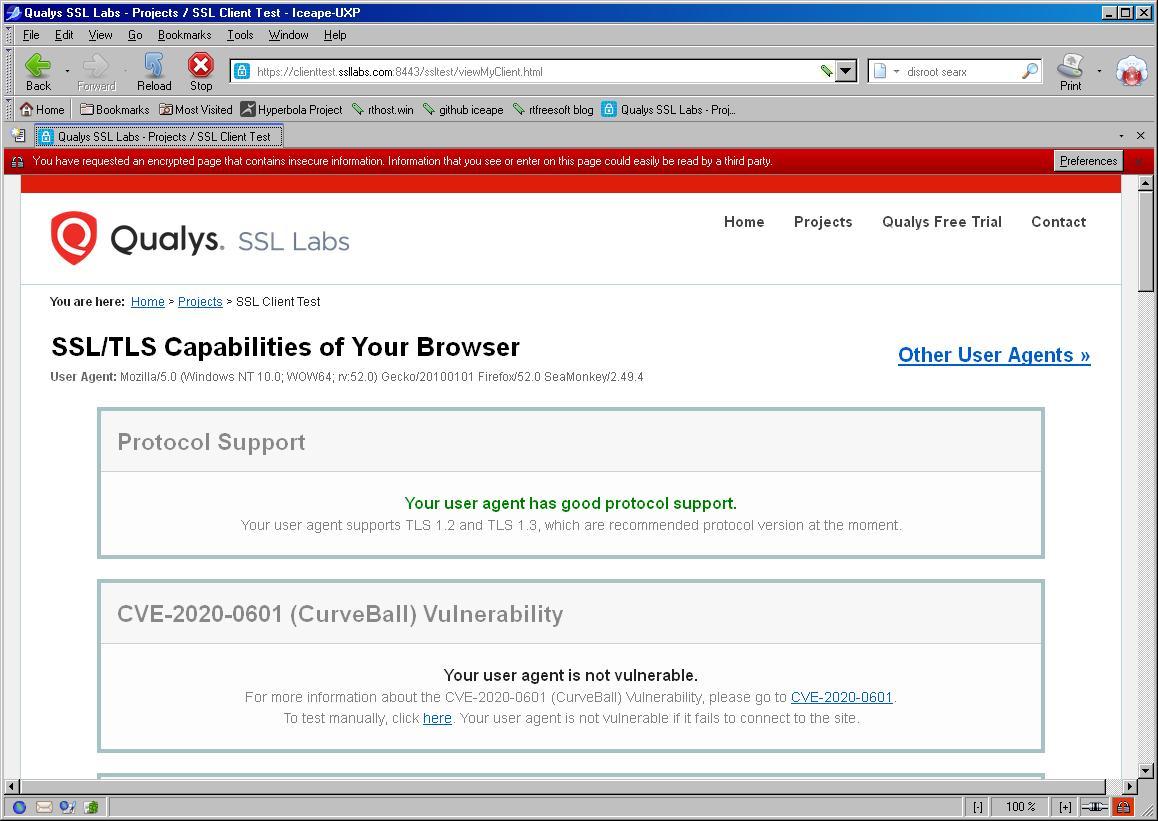The width and height of the screenshot is (1158, 821).
Task: Open a new tab with the new tab icon
Action: coord(18,136)
